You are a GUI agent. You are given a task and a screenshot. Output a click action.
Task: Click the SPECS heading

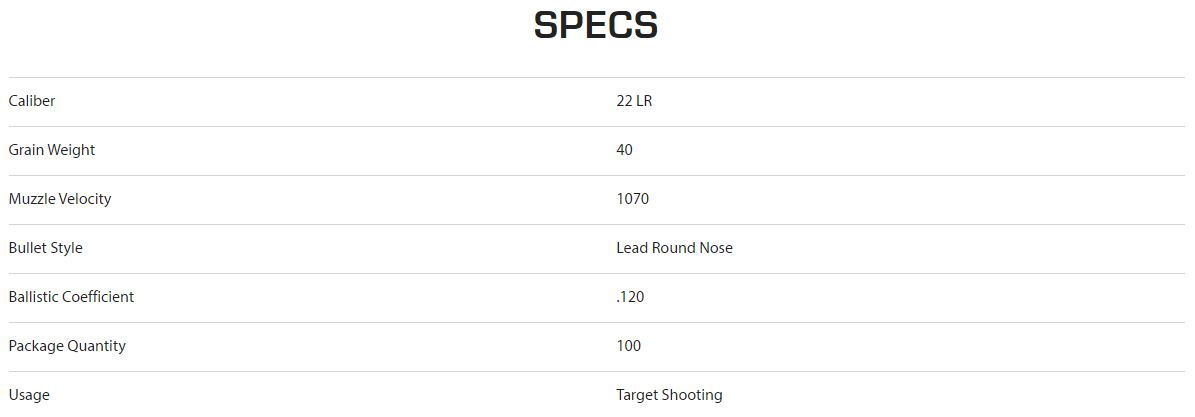pos(596,25)
